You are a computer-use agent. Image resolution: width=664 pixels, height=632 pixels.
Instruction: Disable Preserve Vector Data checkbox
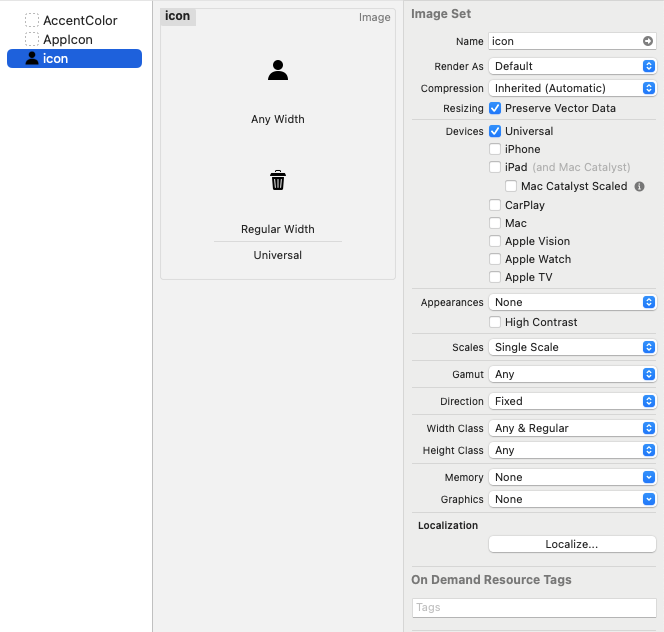pos(495,108)
